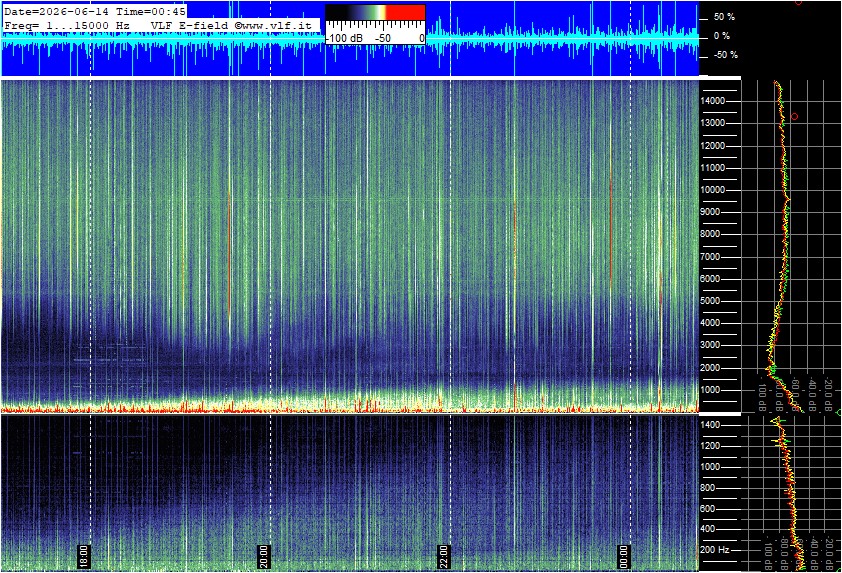Screen dimensions: 842x573
Task: Click the 10000 frequency axis label
Action: [713, 190]
